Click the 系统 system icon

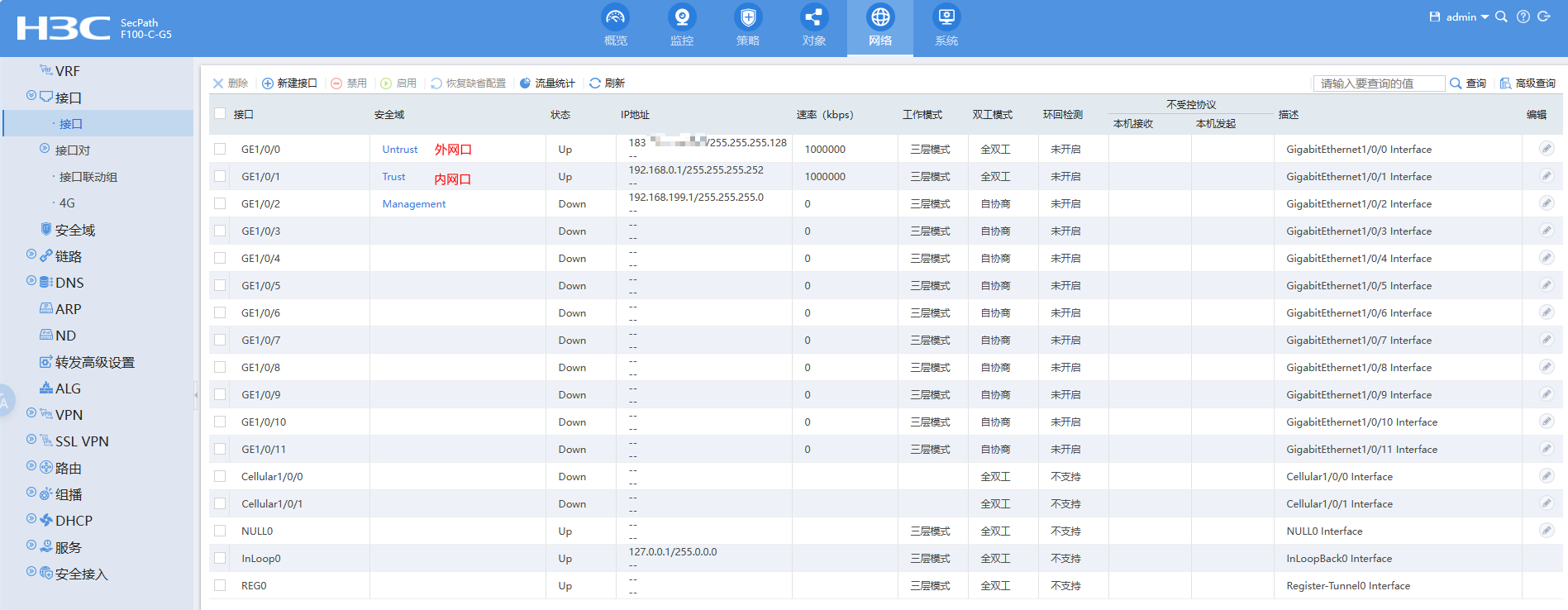(946, 17)
